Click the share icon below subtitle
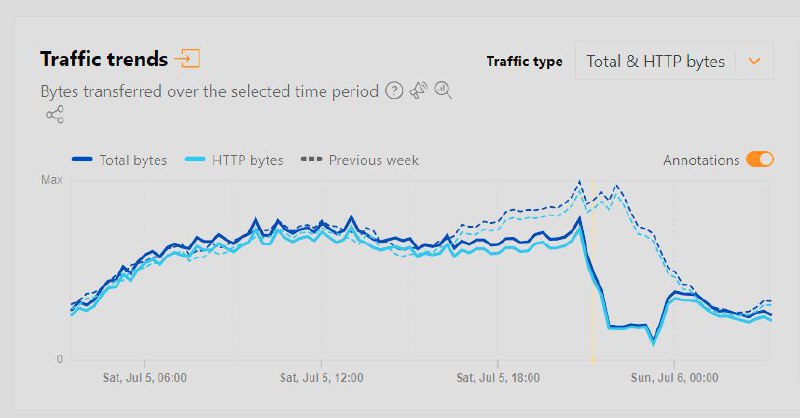The image size is (800, 418). pyautogui.click(x=55, y=114)
